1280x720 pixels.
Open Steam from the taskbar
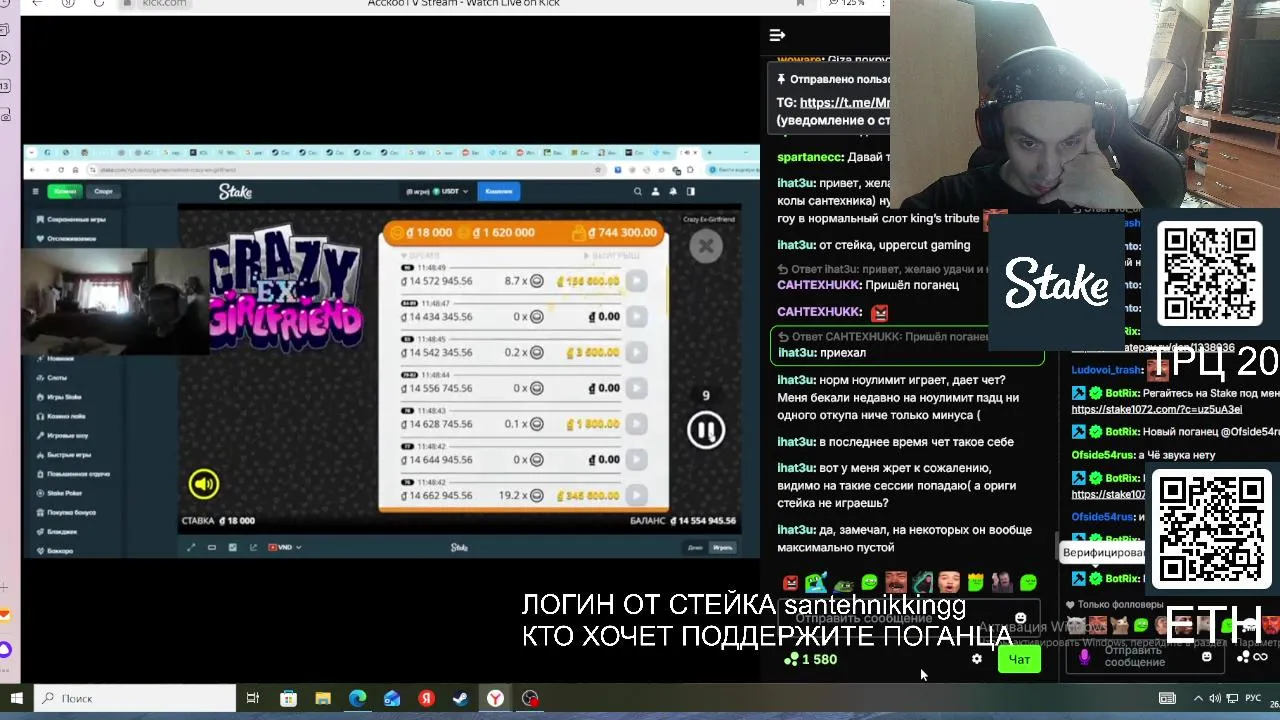pyautogui.click(x=461, y=698)
